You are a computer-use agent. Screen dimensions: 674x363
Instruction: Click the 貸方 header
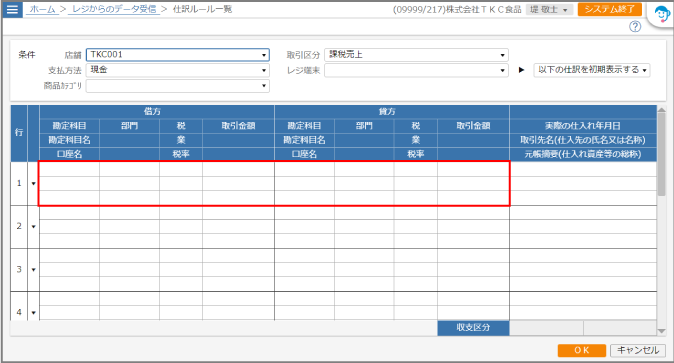point(392,112)
